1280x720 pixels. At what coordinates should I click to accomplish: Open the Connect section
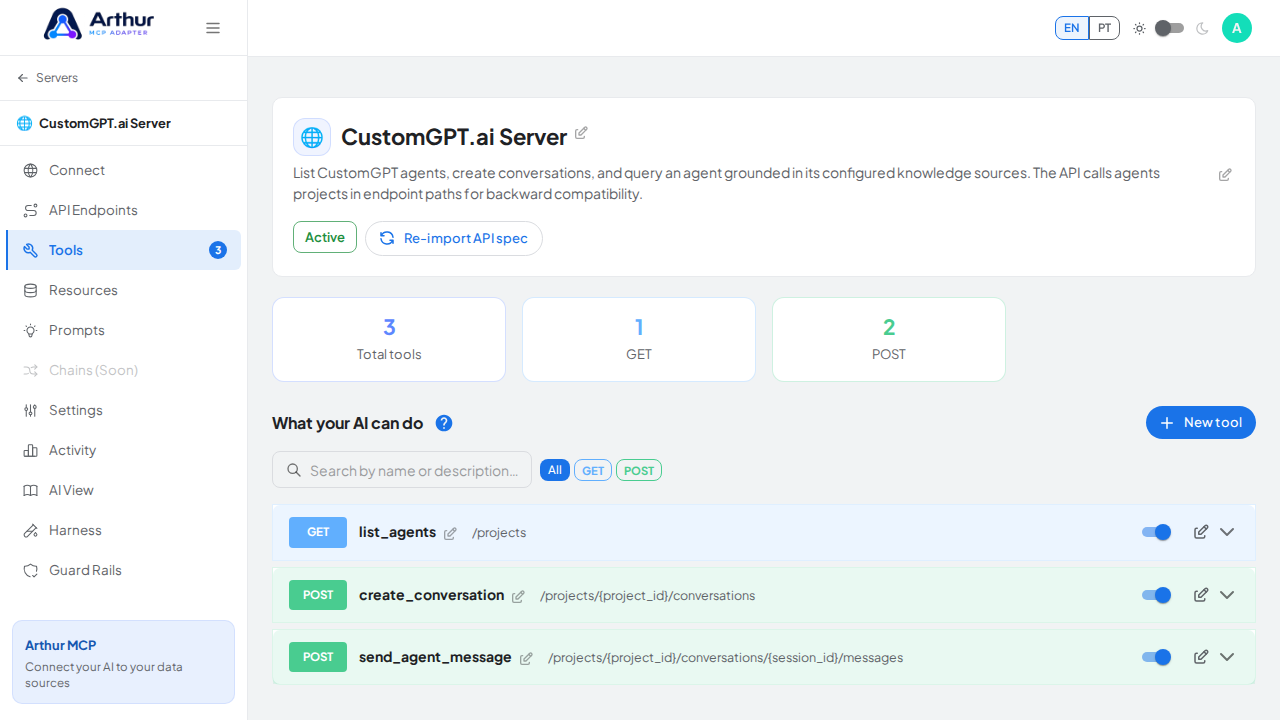123,170
